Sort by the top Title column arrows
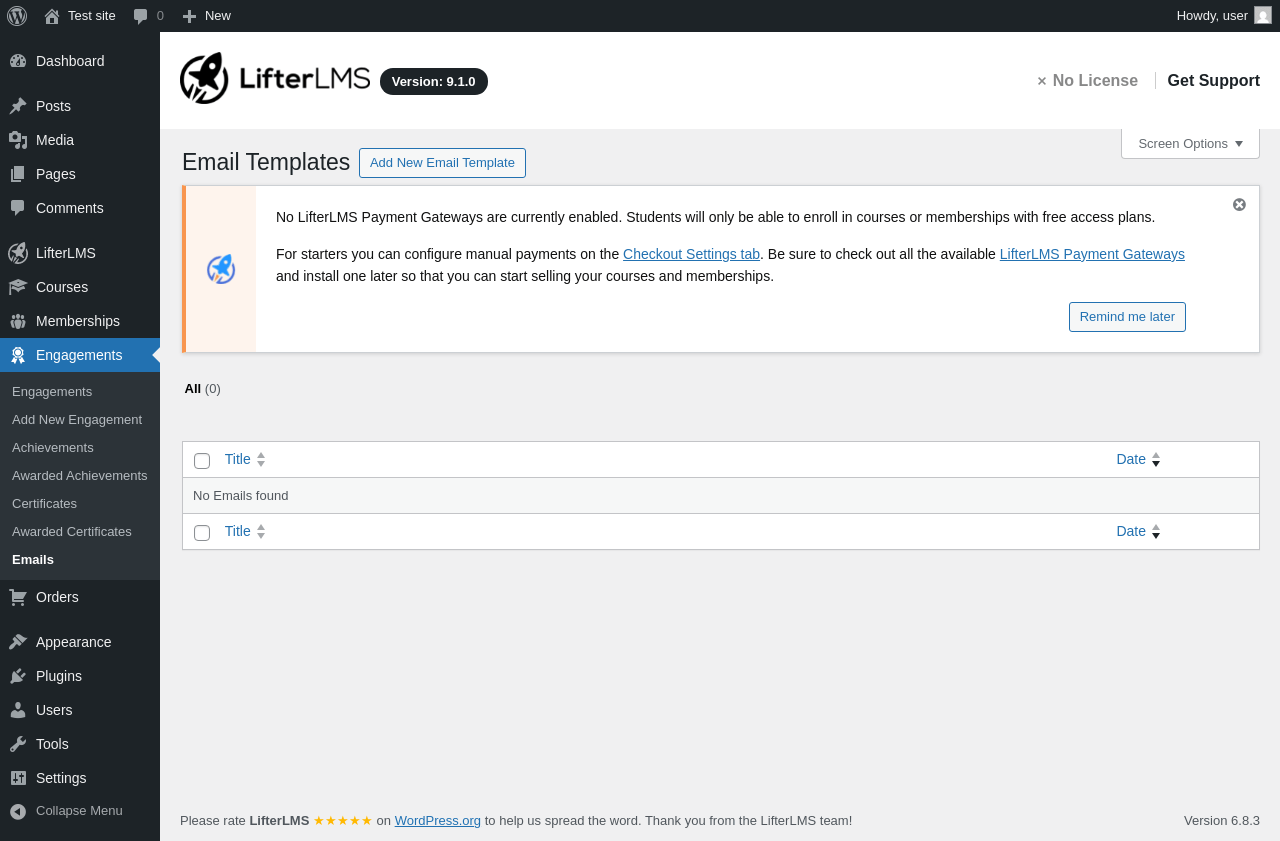The width and height of the screenshot is (1280, 841). point(261,460)
